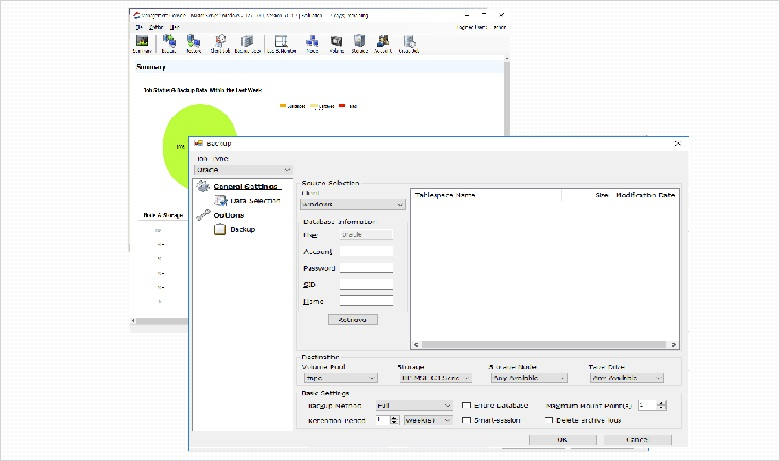Open the Storage dropdown in Destination

tap(435, 378)
